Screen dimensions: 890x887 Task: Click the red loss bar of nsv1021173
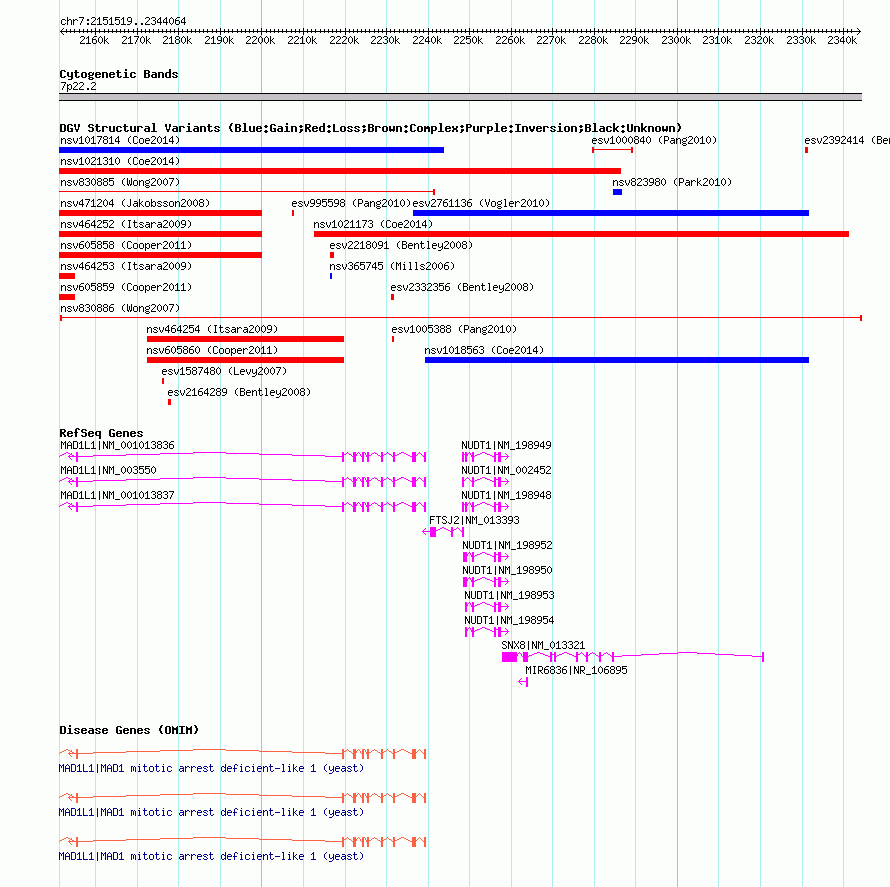click(581, 234)
